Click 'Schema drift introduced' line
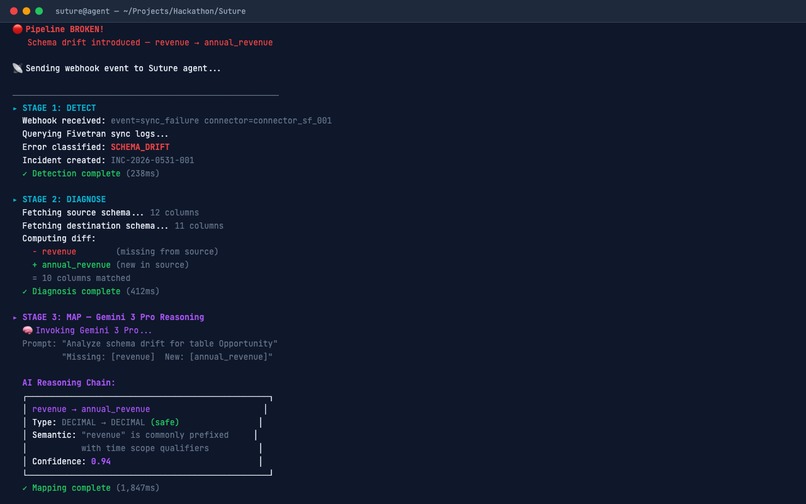 [x=150, y=43]
